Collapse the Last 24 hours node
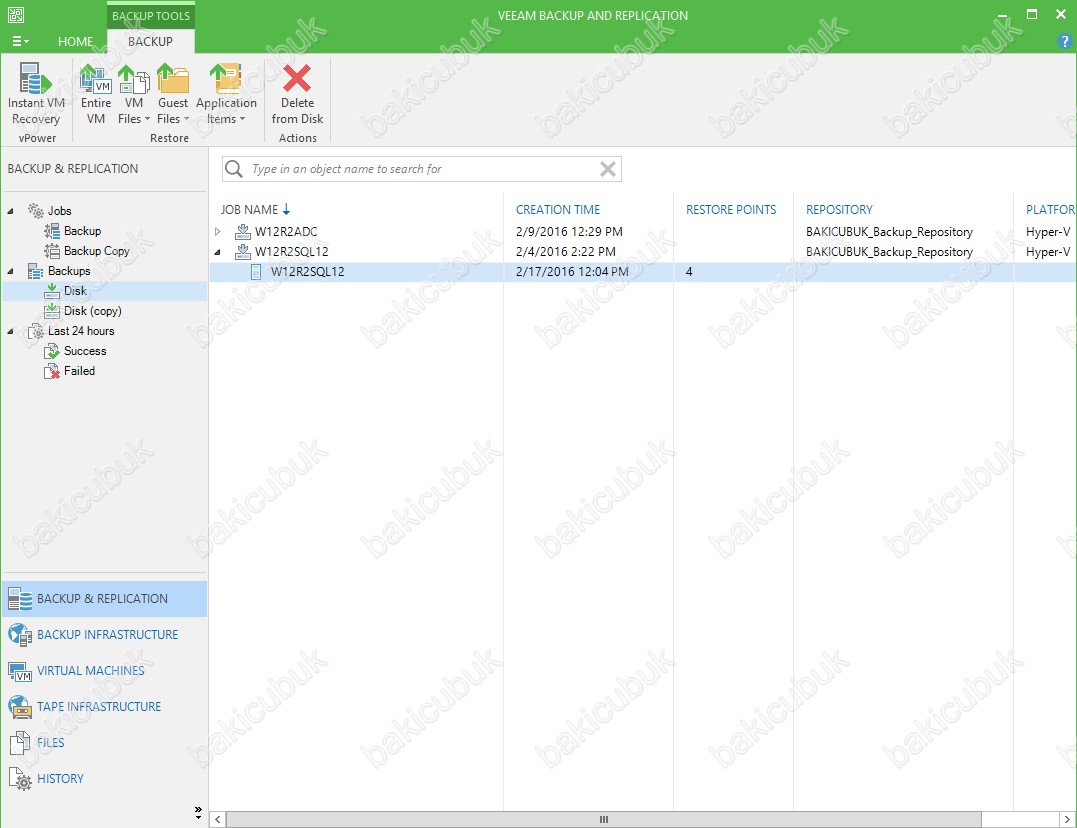 (x=10, y=331)
